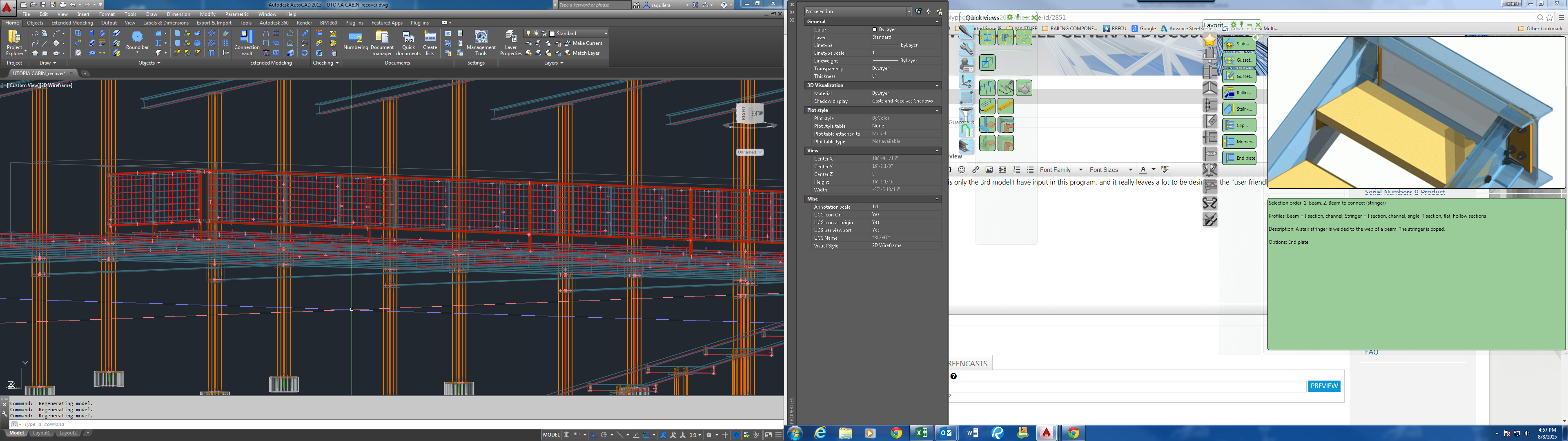The height and width of the screenshot is (441, 1568).
Task: Click the star Favorites category icon
Action: [x=1210, y=41]
